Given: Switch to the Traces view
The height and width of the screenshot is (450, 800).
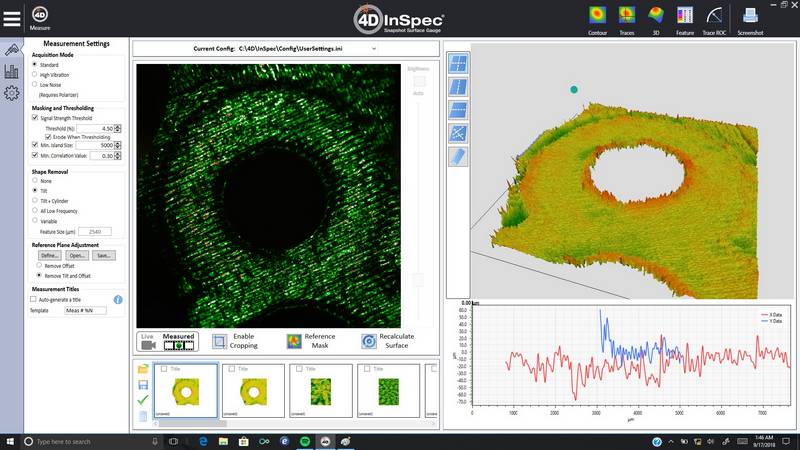Looking at the screenshot, I should pos(626,16).
